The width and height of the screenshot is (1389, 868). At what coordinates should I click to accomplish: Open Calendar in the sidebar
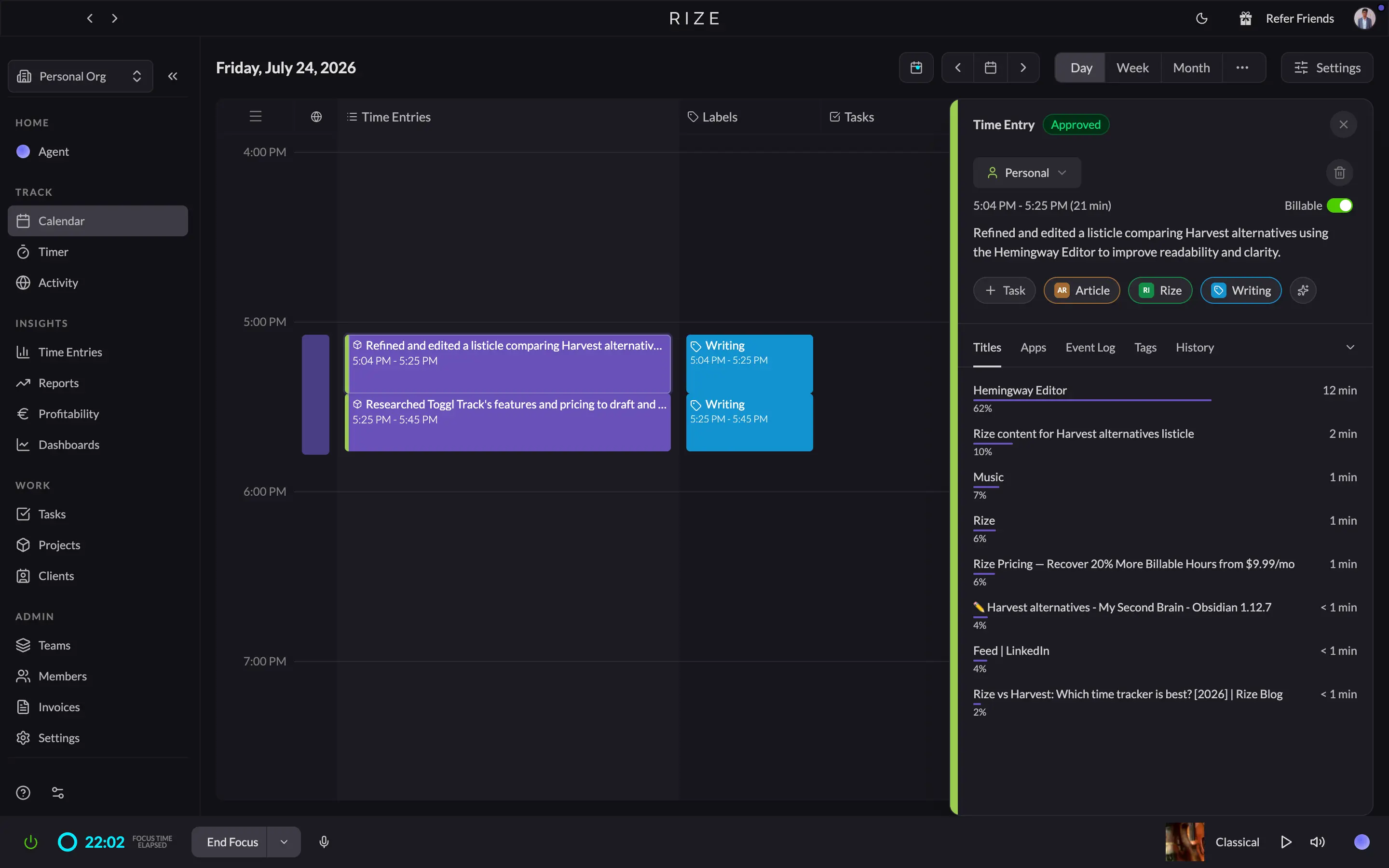coord(97,221)
